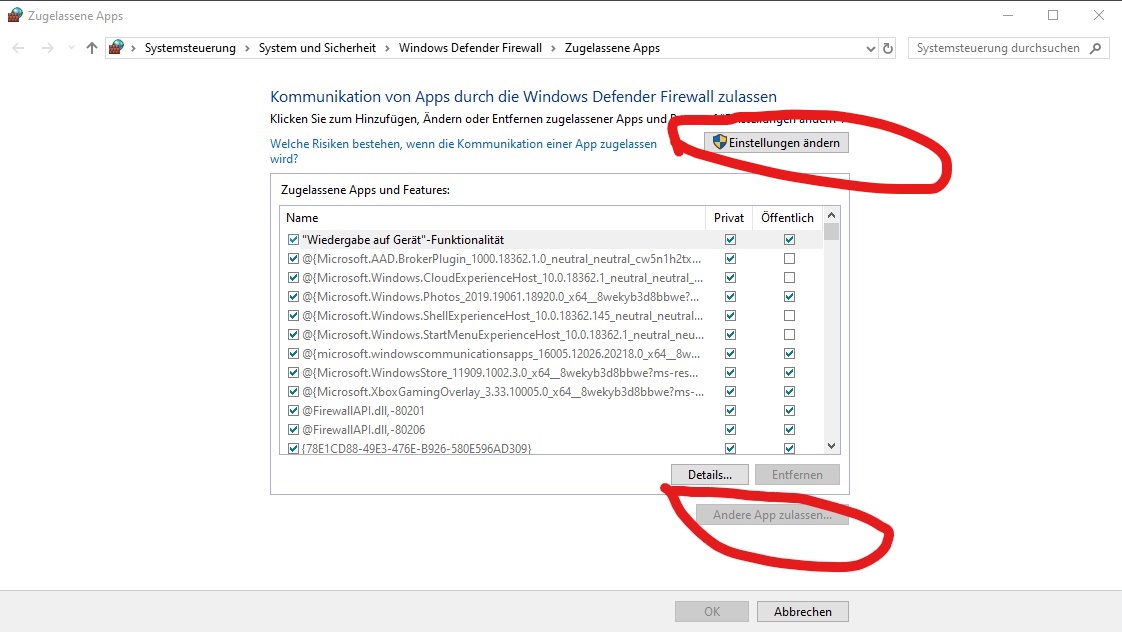Open the recent locations dropdown arrow

click(71, 48)
